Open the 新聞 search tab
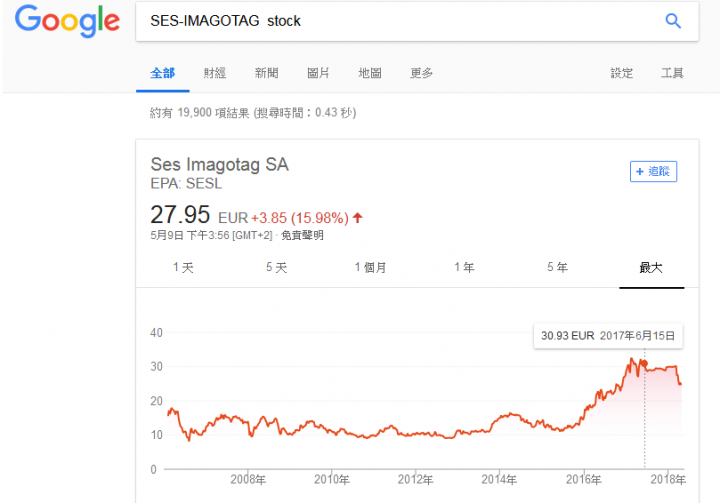 pyautogui.click(x=266, y=73)
